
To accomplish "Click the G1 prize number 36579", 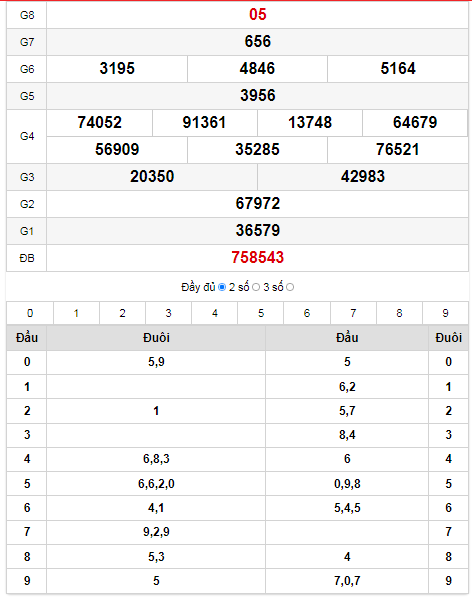I will [x=258, y=231].
